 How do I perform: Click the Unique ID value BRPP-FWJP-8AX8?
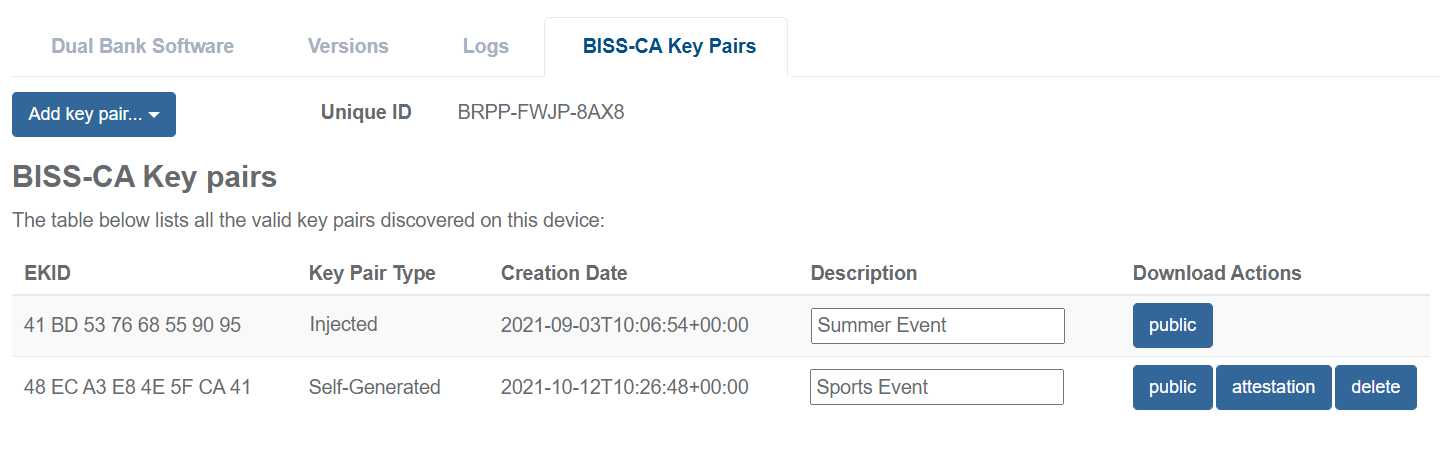tap(540, 112)
